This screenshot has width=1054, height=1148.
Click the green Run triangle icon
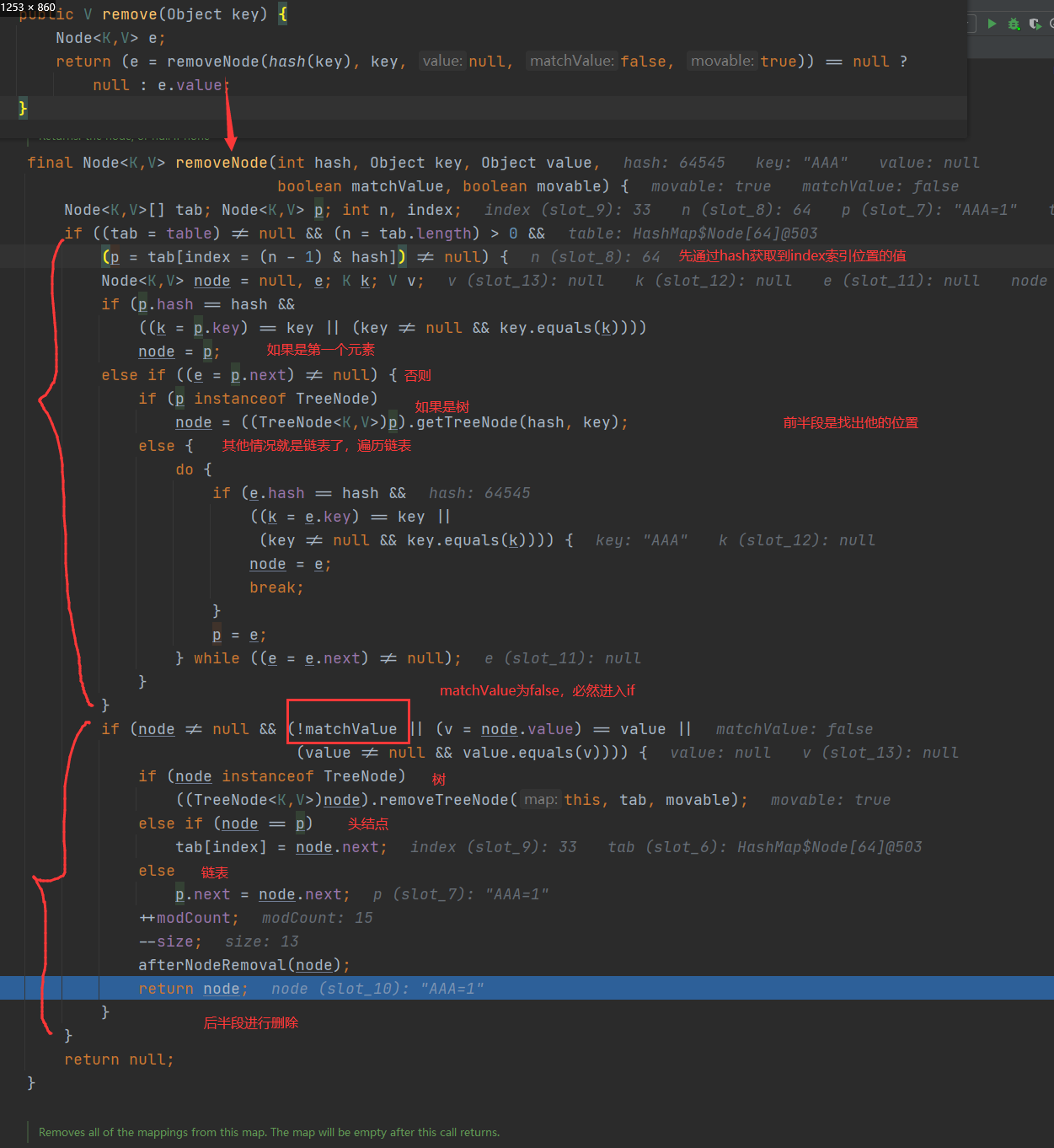pyautogui.click(x=992, y=24)
